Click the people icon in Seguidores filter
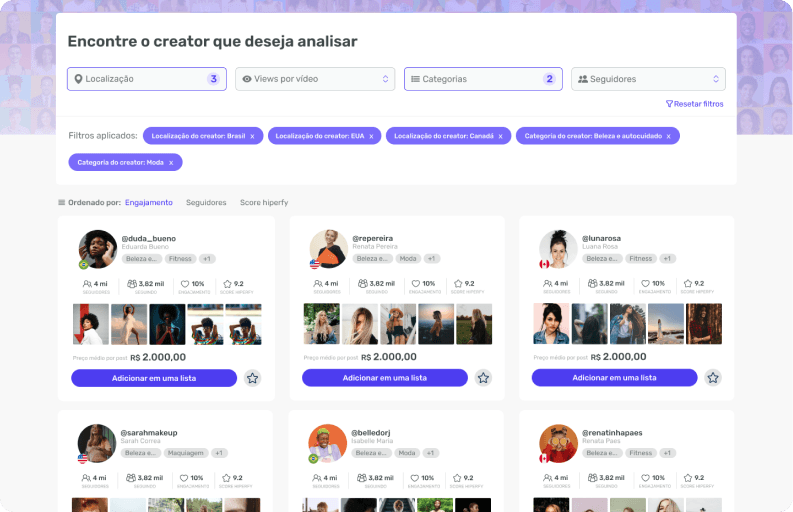Viewport: 793px width, 512px height. [583, 79]
